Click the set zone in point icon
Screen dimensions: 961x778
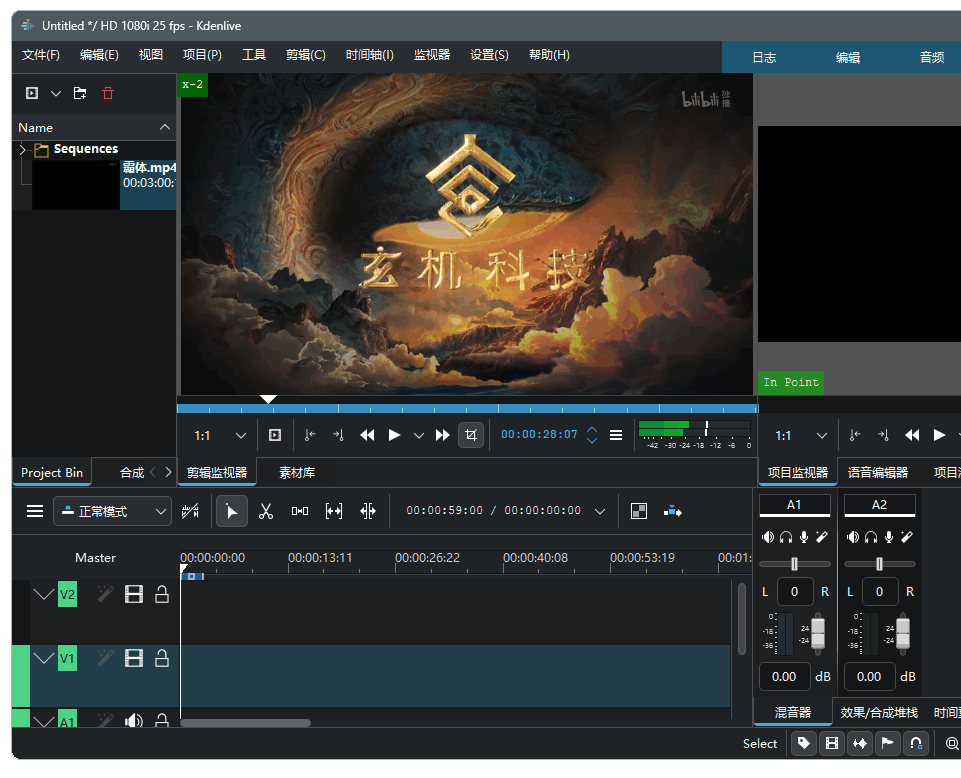(x=310, y=435)
